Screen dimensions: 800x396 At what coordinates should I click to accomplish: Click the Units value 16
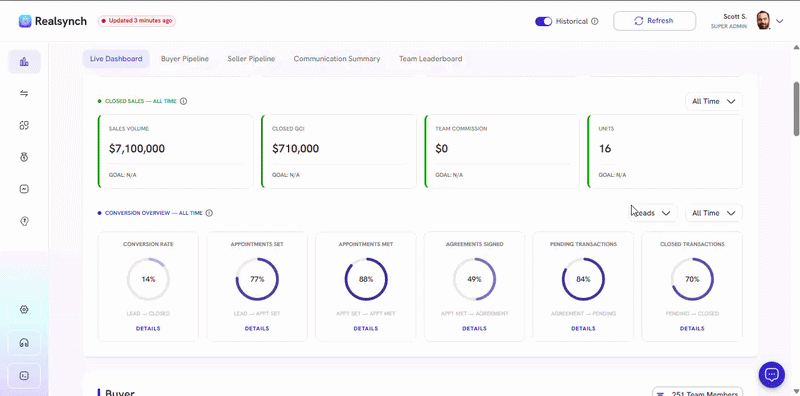point(605,149)
